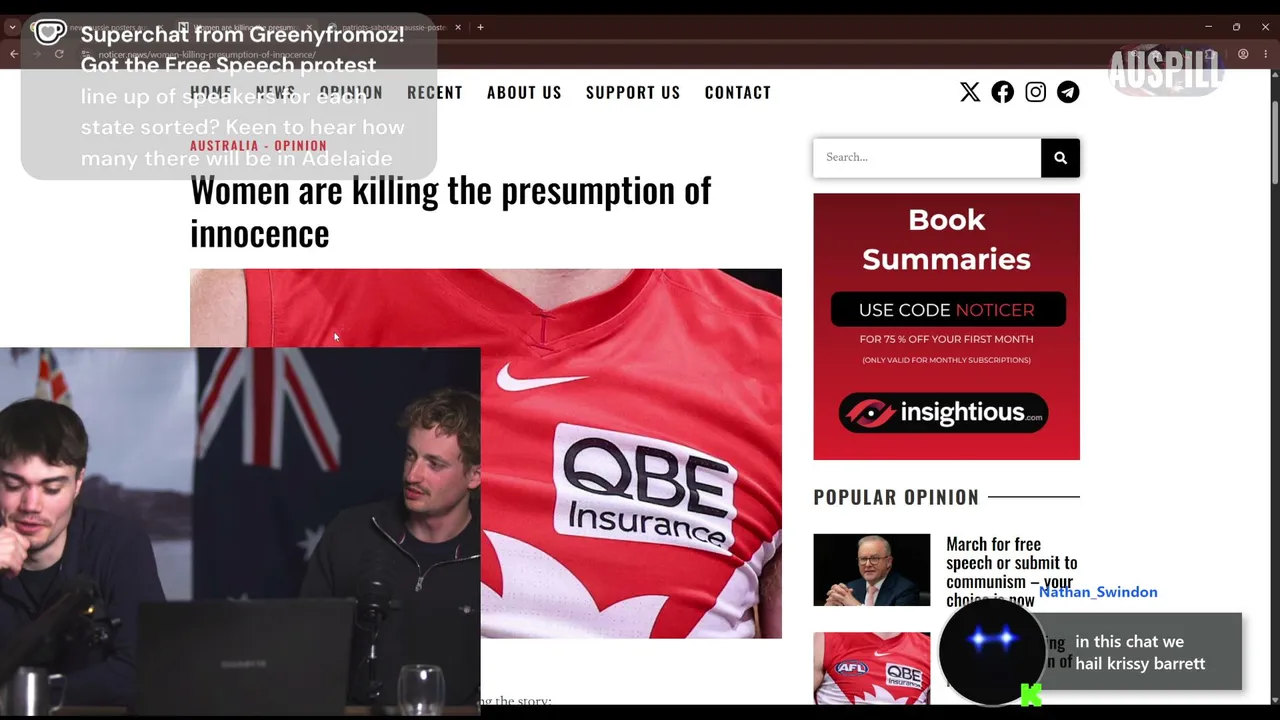Go back with the browser back arrow
Image resolution: width=1280 pixels, height=720 pixels.
click(x=14, y=54)
